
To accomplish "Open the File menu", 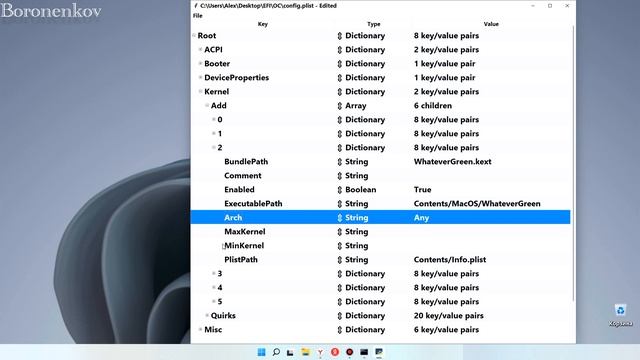I will (x=198, y=16).
